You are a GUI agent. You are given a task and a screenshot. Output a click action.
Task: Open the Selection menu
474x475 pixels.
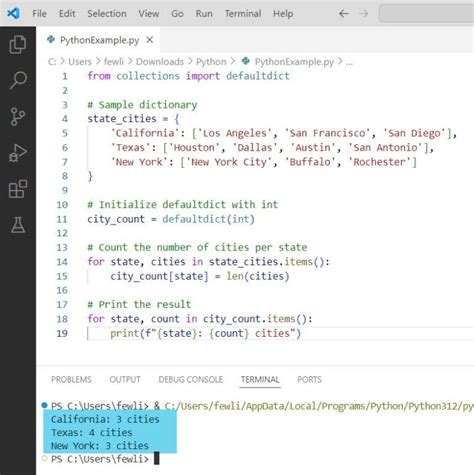tap(107, 14)
